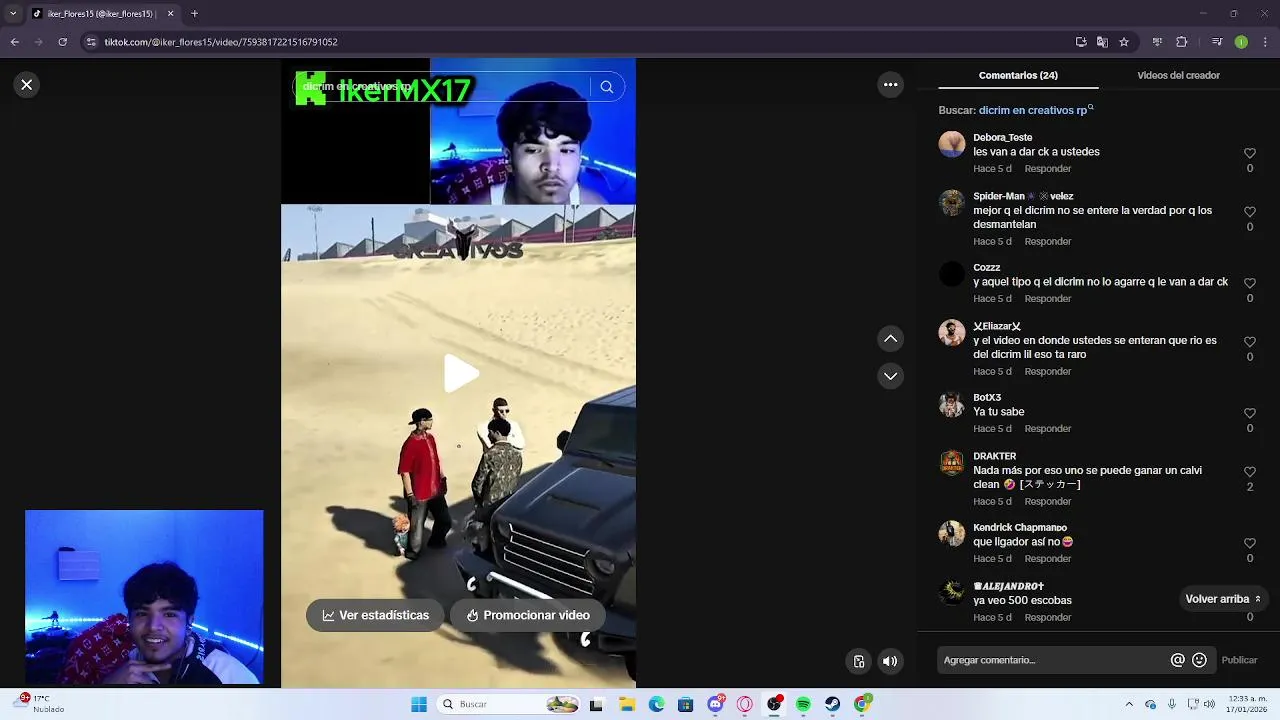
Task: Open Debora_Teste's profile avatar
Action: 952,144
